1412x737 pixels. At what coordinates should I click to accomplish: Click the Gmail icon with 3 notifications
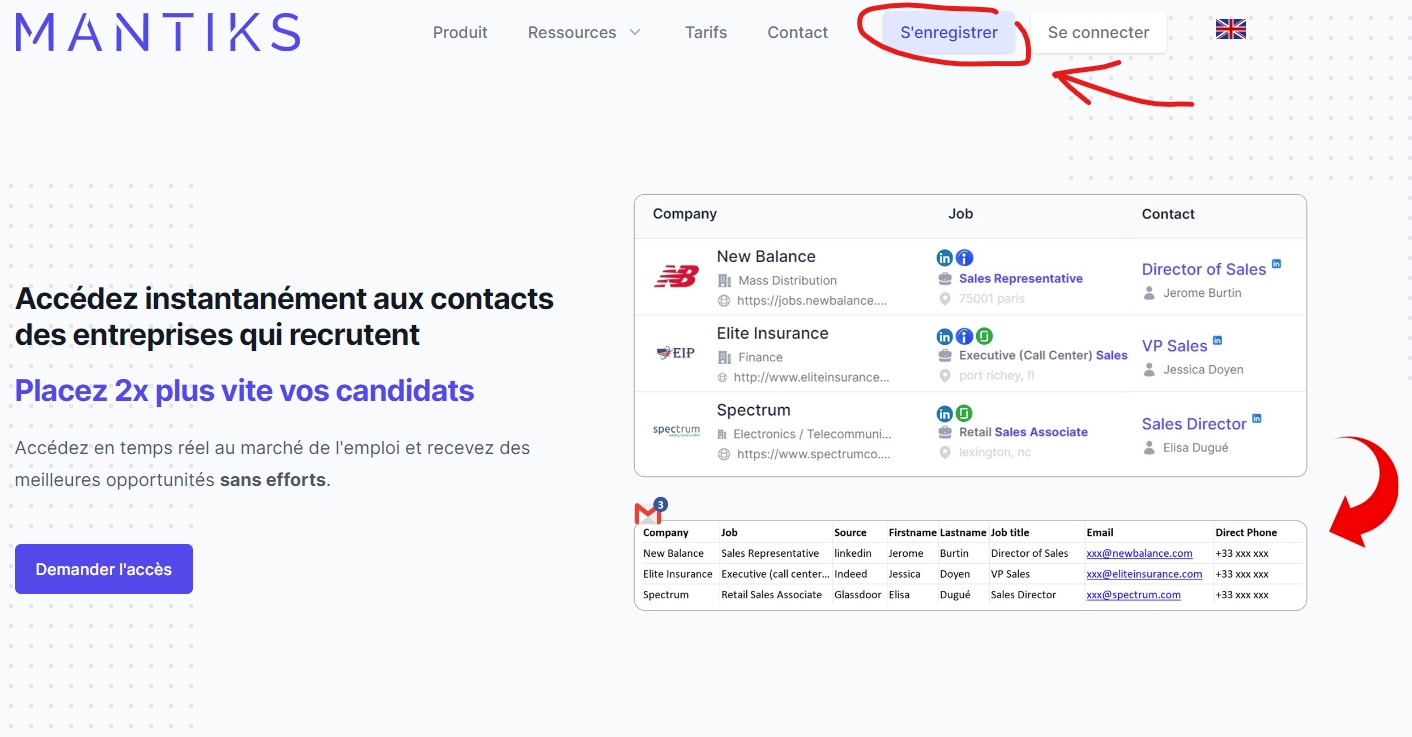(650, 511)
